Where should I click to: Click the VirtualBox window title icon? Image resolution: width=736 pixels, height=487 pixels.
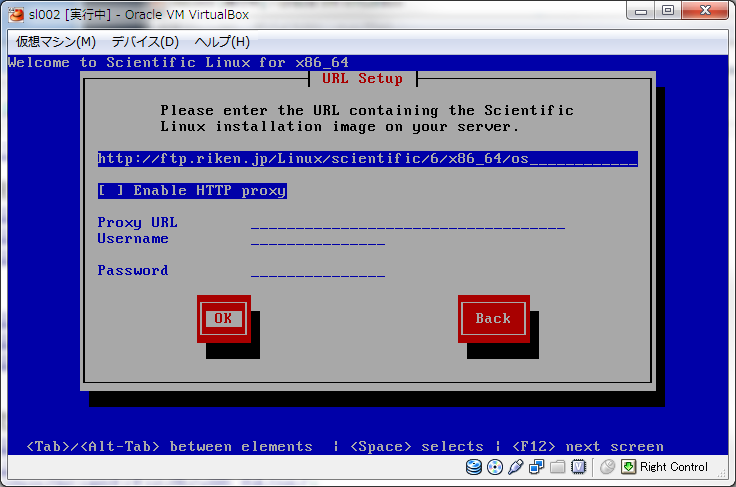pyautogui.click(x=16, y=15)
